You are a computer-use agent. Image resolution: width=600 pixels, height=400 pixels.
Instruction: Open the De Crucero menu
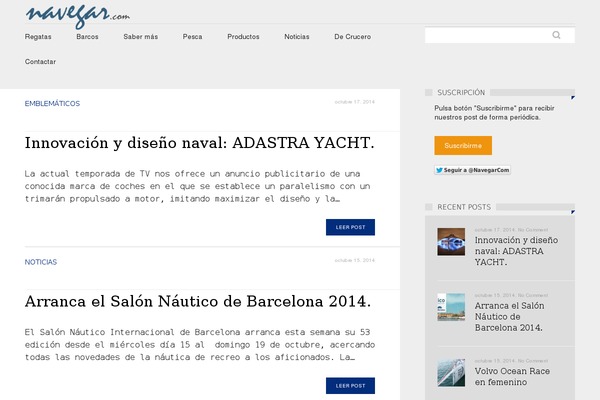[x=352, y=37]
